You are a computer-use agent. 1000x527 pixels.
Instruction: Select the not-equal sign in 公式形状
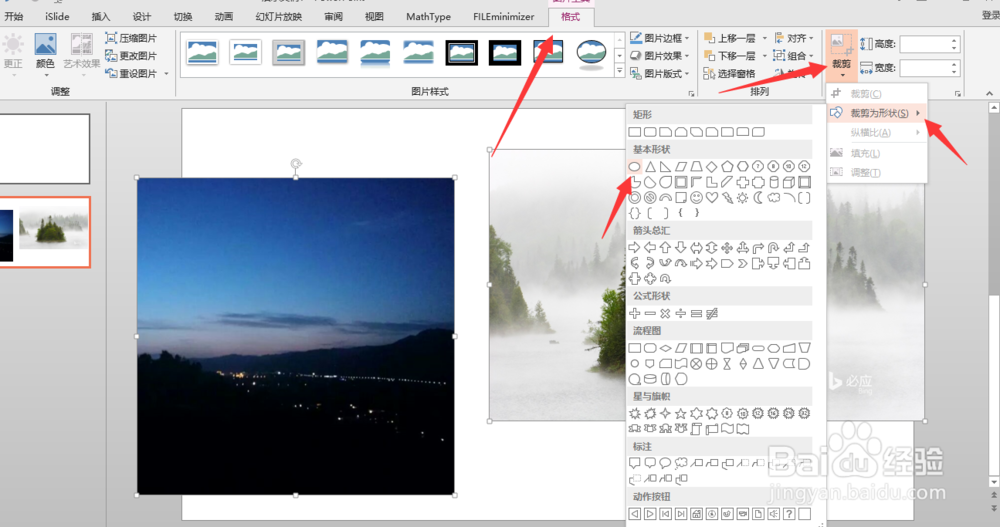pyautogui.click(x=712, y=313)
